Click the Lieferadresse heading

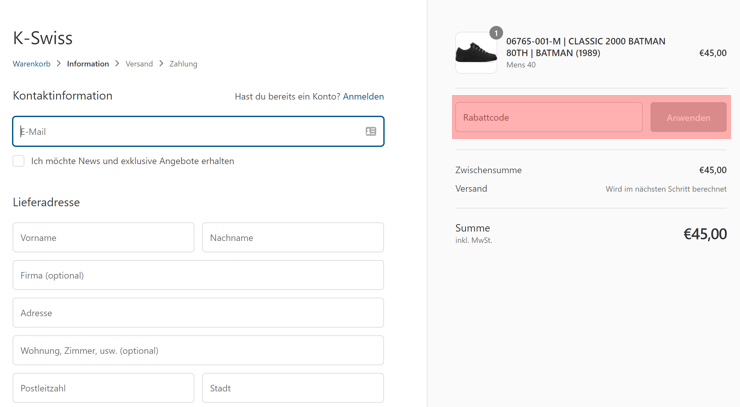coord(46,203)
